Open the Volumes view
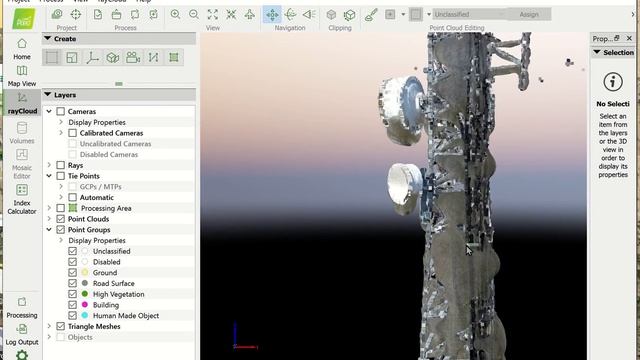The image size is (640, 360). point(22,133)
